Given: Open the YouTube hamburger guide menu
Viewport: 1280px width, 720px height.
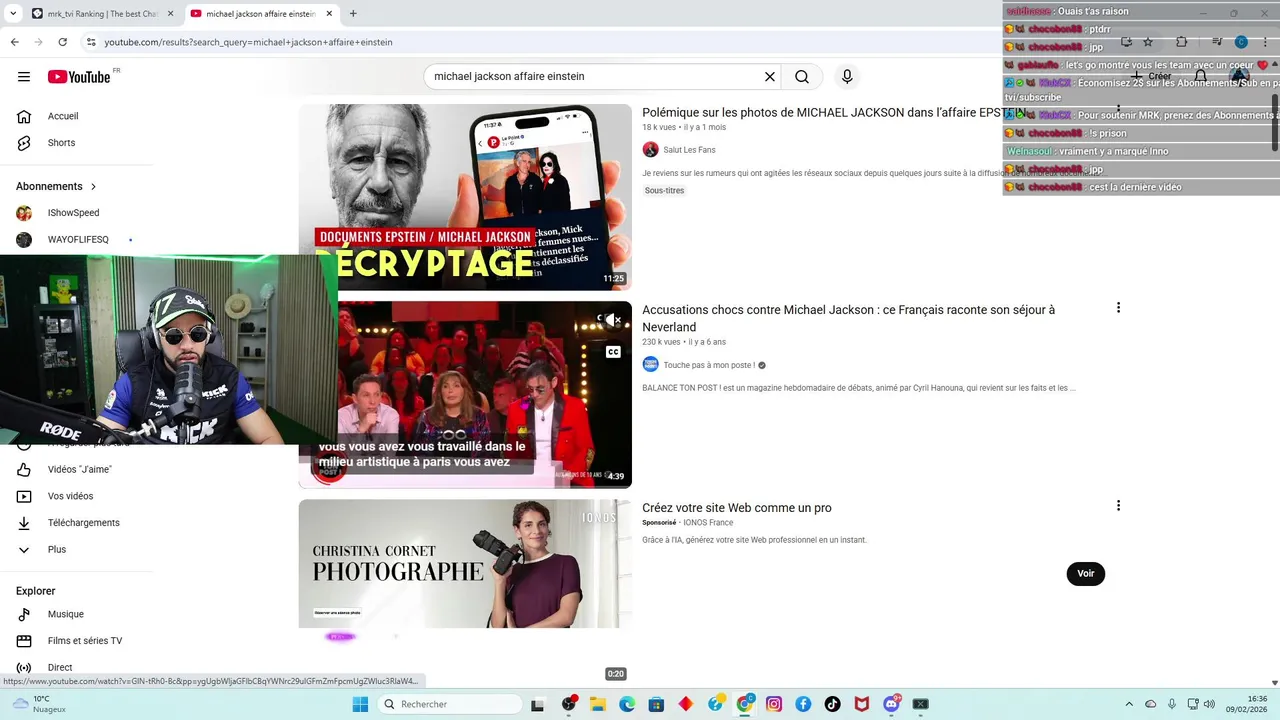Looking at the screenshot, I should point(24,77).
